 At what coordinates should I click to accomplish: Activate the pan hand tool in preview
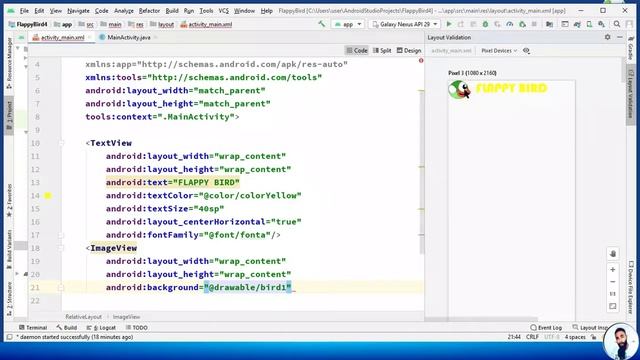click(x=613, y=253)
